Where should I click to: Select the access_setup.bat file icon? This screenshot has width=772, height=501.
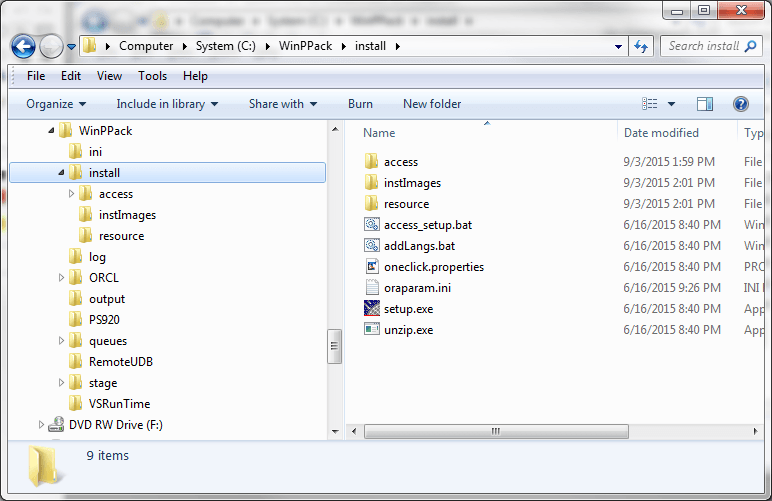pos(372,224)
